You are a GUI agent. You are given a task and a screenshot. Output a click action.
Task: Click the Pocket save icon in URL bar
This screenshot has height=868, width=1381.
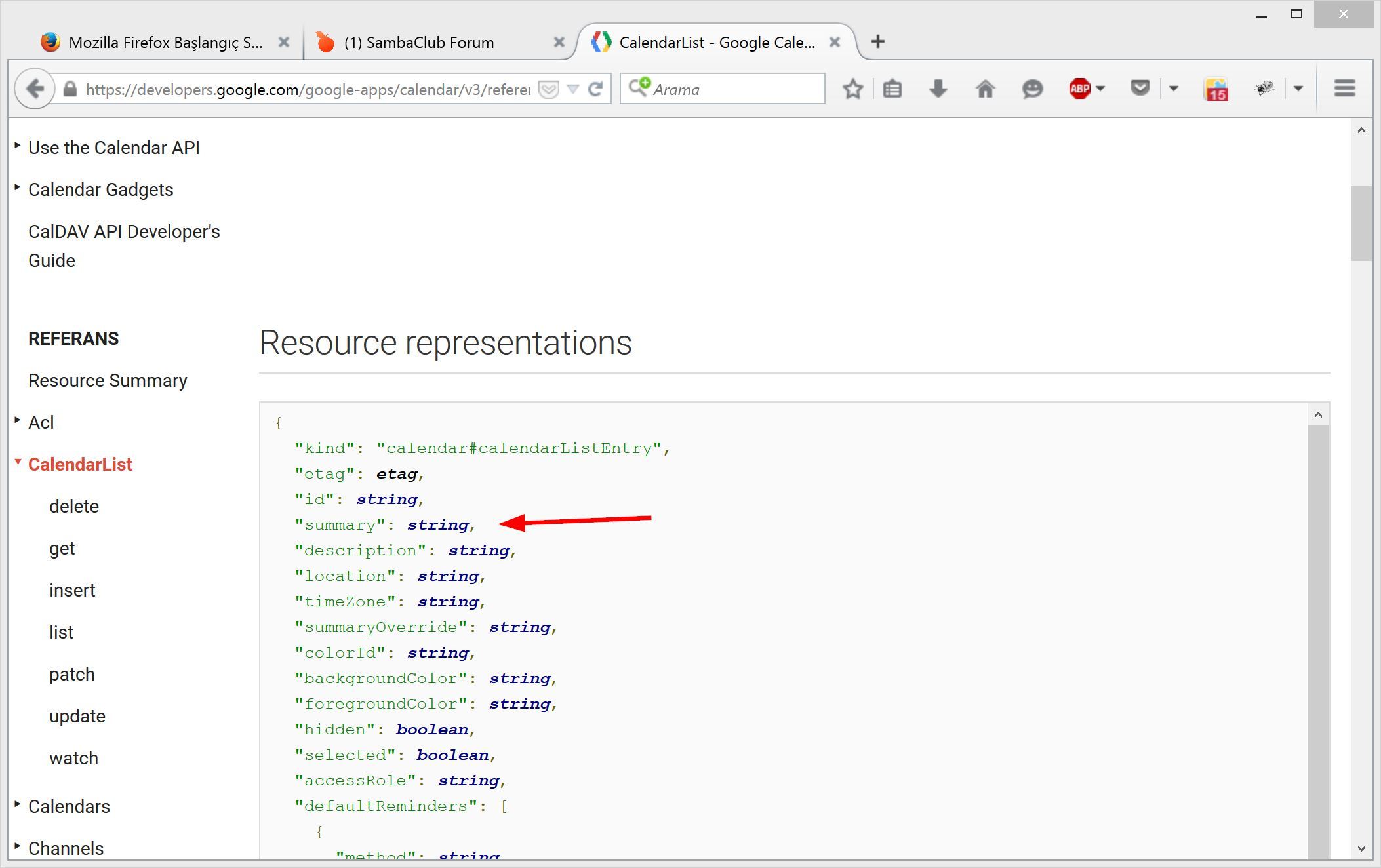pos(548,89)
